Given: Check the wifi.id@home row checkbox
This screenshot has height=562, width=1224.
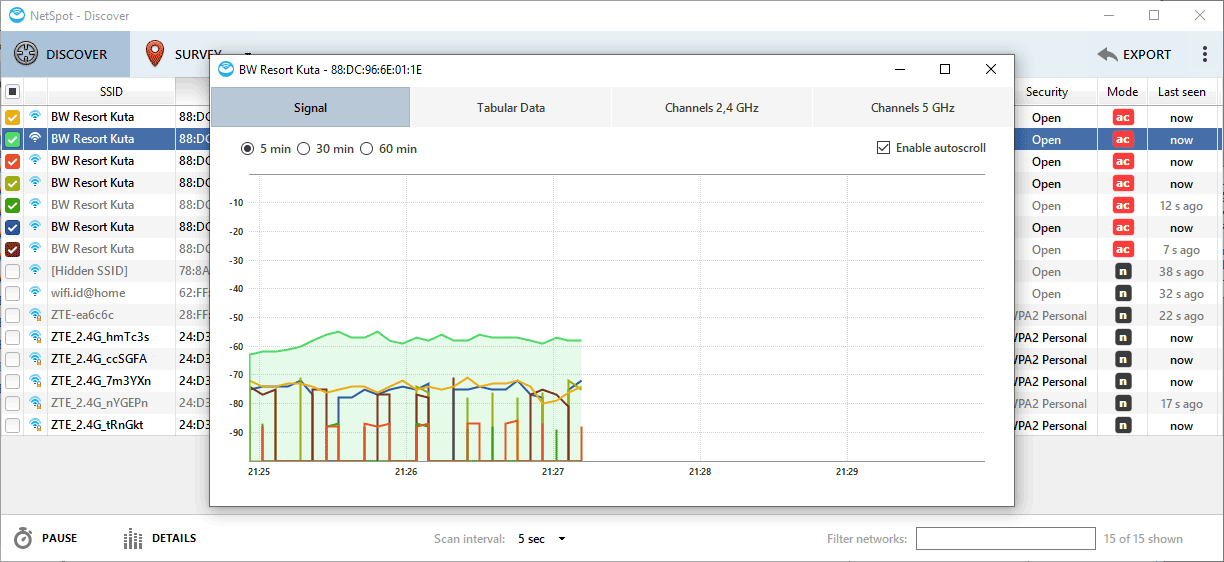Looking at the screenshot, I should click(12, 293).
